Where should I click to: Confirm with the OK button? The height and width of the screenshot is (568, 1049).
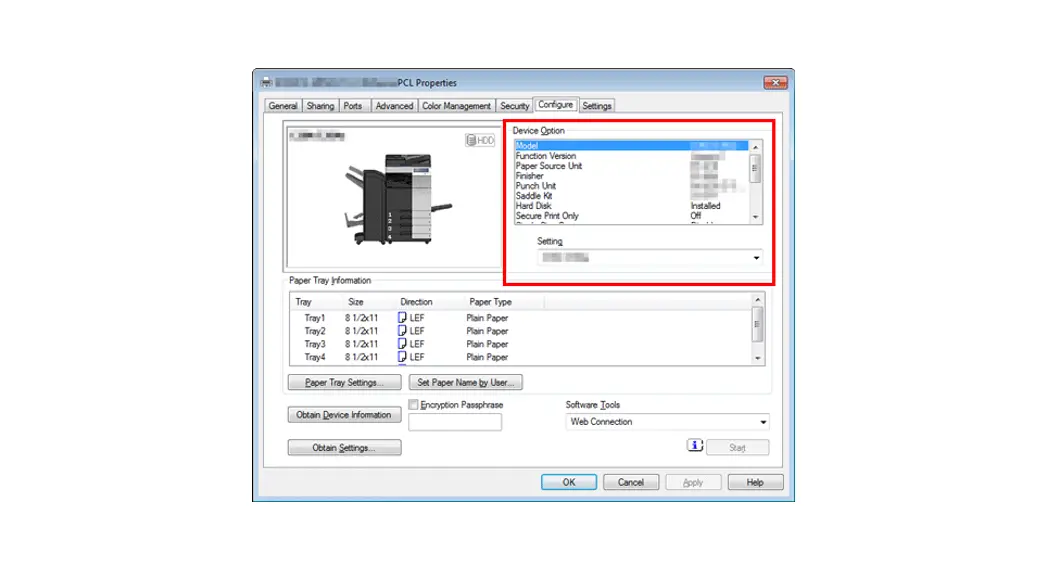569,482
